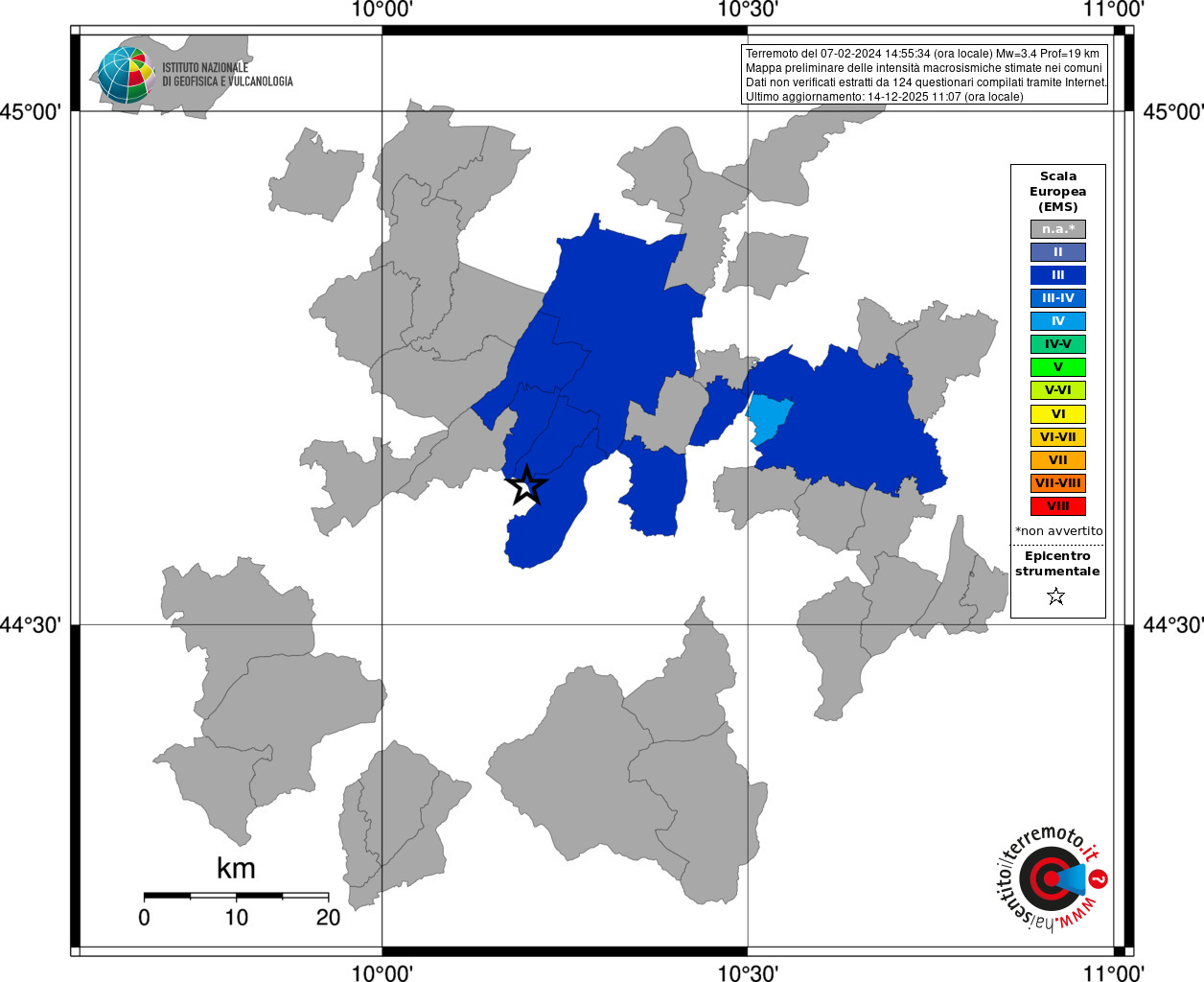Click the Istituto Nazionale di Geofisica text
1204x982 pixels.
pyautogui.click(x=227, y=75)
